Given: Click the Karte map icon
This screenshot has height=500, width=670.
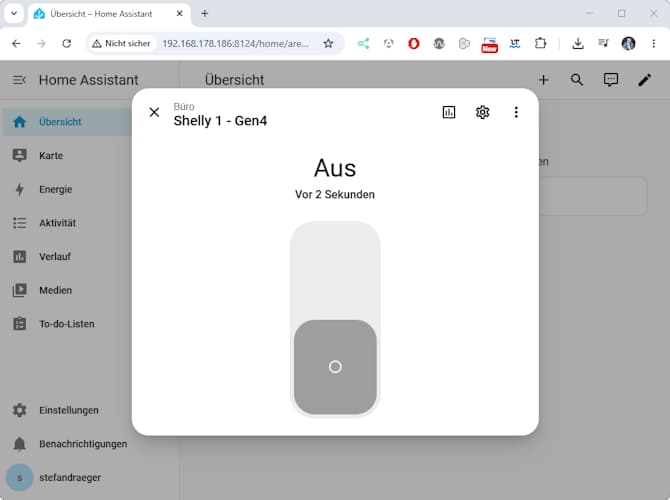Looking at the screenshot, I should 19,156.
